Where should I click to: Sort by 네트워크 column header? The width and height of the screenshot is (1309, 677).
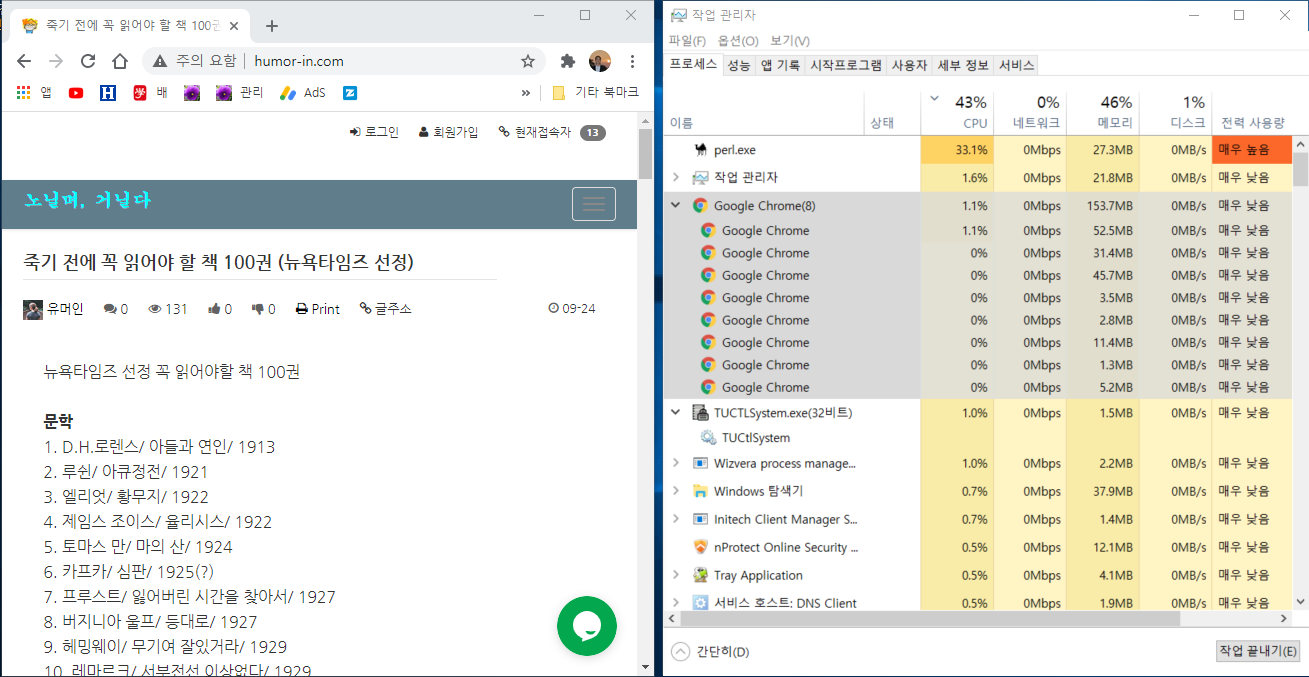[x=1030, y=112]
